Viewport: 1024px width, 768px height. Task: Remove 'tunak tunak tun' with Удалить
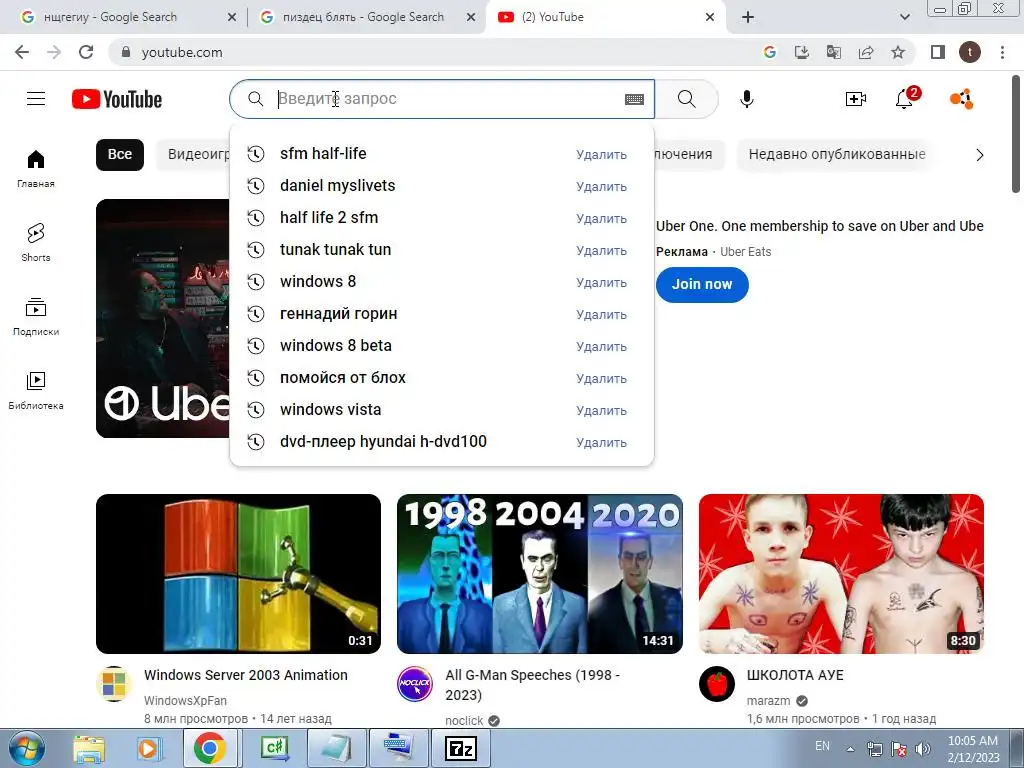coord(601,250)
